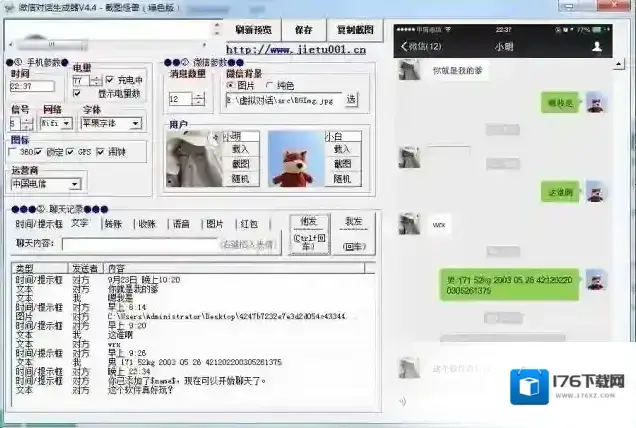Click the preview scroll-up arrow
The width and height of the screenshot is (636, 428).
click(619, 64)
